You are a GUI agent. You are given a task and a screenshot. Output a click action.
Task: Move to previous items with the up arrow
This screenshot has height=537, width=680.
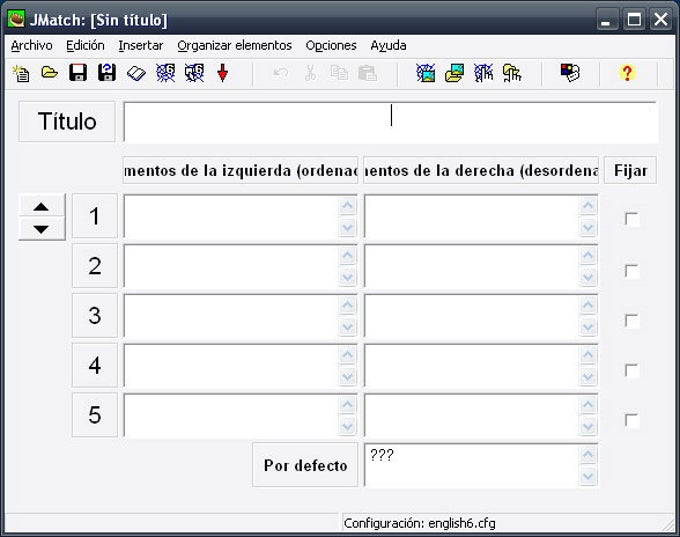41,206
